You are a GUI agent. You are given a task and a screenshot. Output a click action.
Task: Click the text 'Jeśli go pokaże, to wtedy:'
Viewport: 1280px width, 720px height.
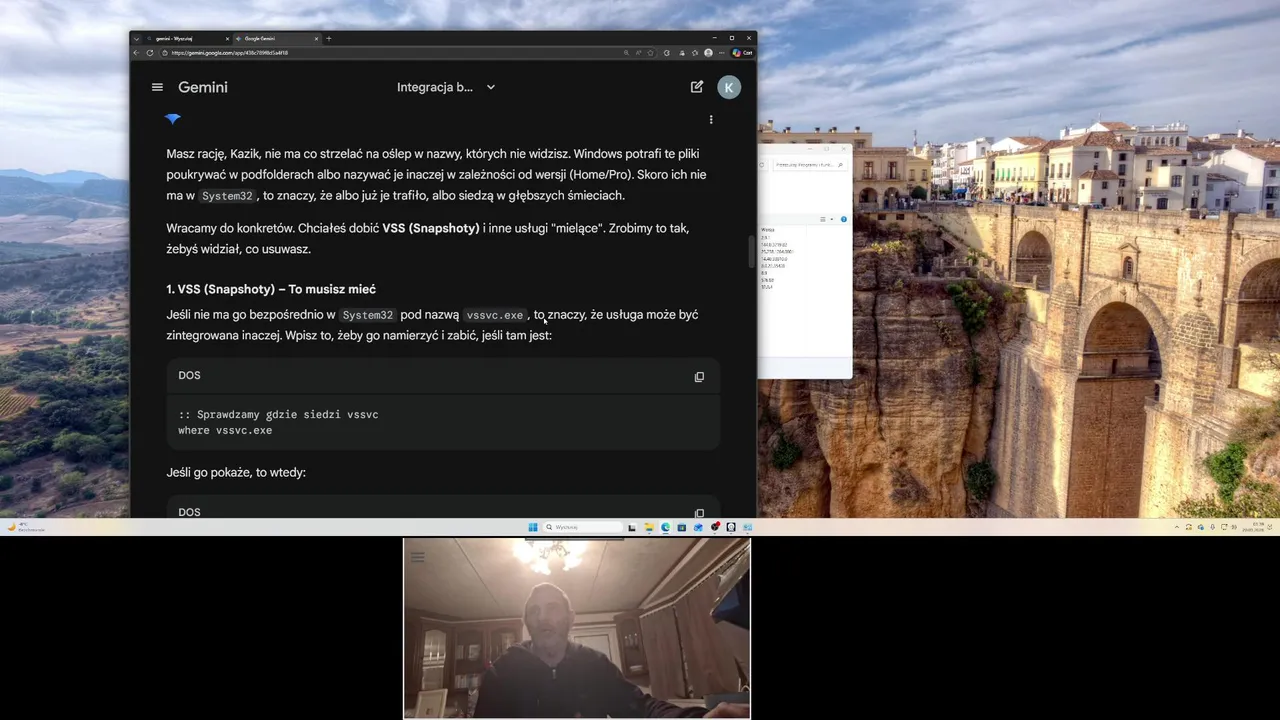click(x=236, y=472)
